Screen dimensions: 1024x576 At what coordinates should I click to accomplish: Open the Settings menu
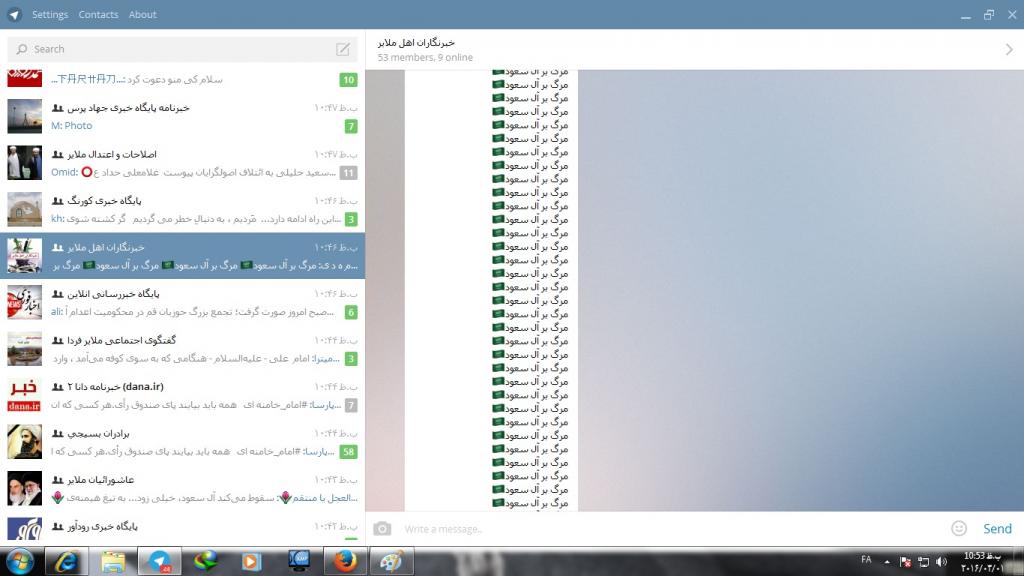pos(50,15)
